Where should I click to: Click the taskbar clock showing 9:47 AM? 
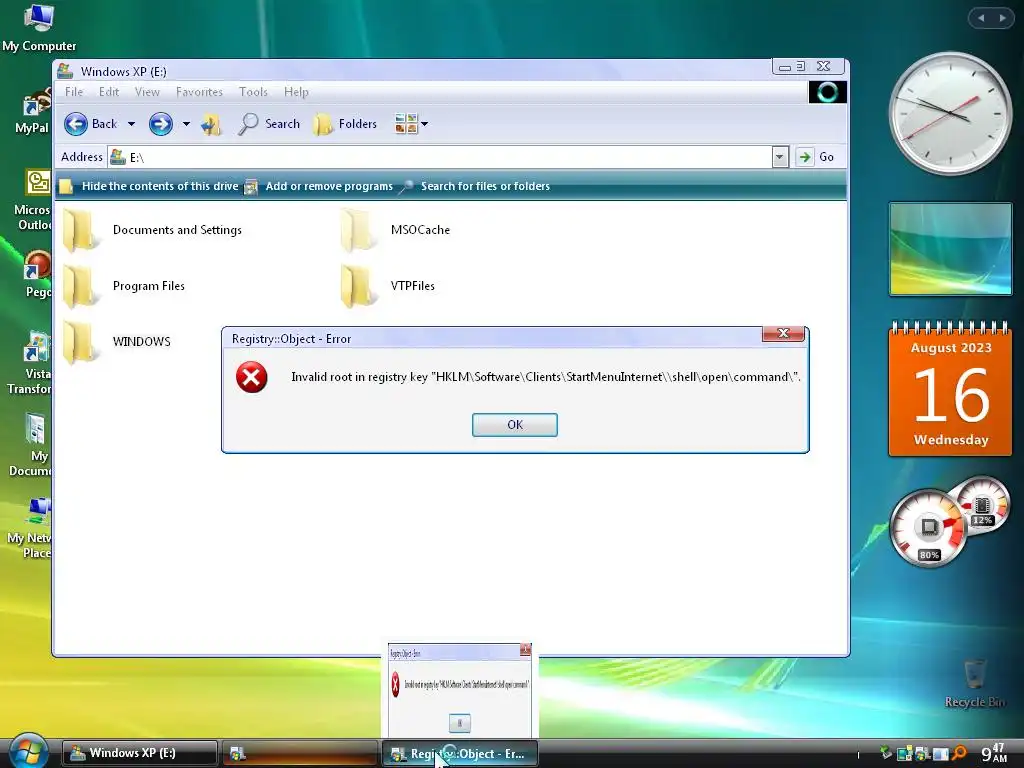[x=994, y=753]
